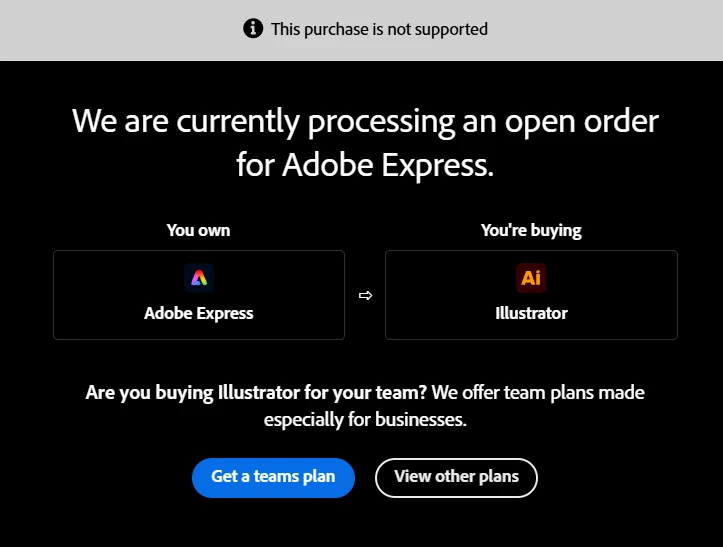Click the "You own" heading label
This screenshot has width=723, height=547.
click(x=198, y=230)
